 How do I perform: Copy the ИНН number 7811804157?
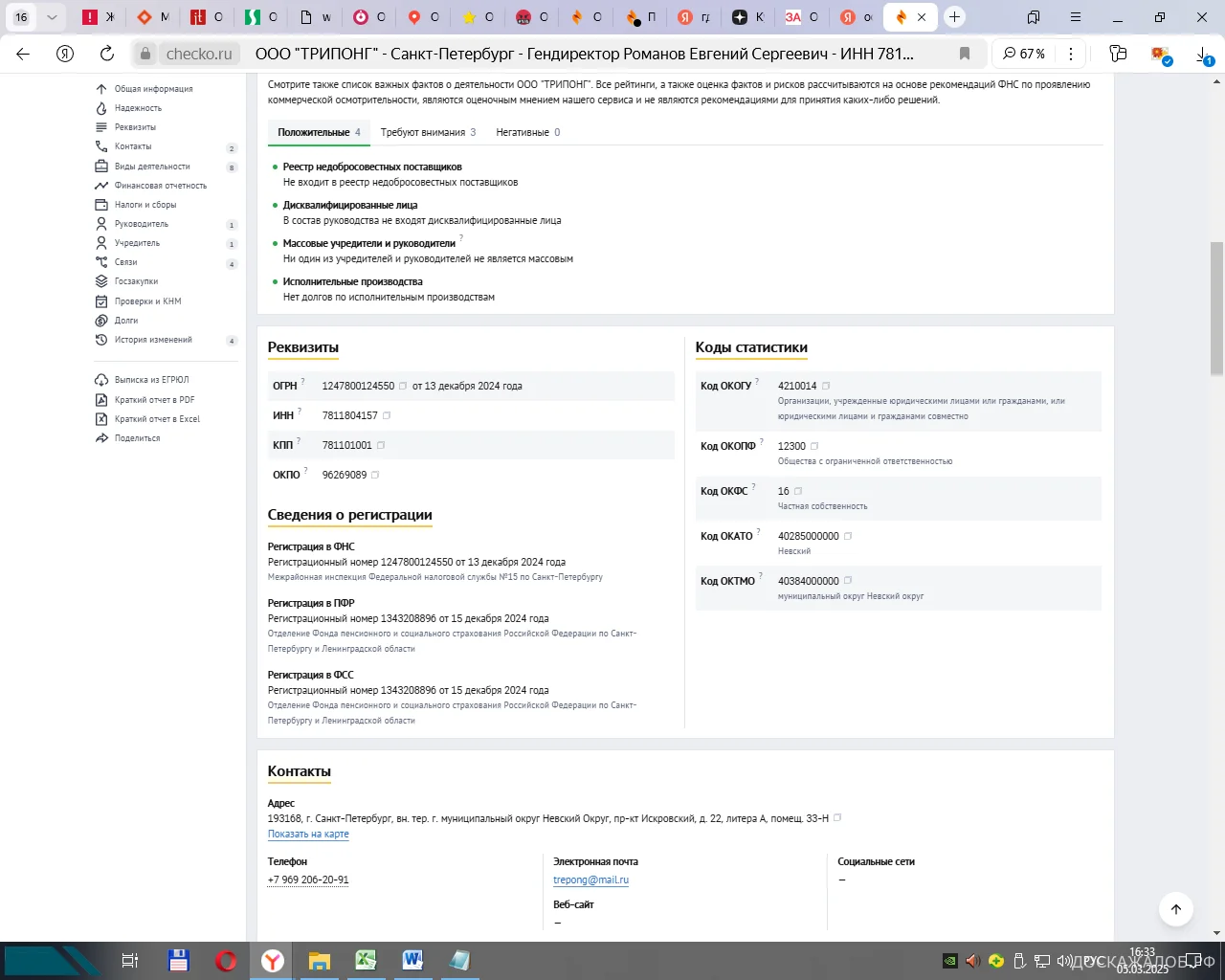pos(387,415)
